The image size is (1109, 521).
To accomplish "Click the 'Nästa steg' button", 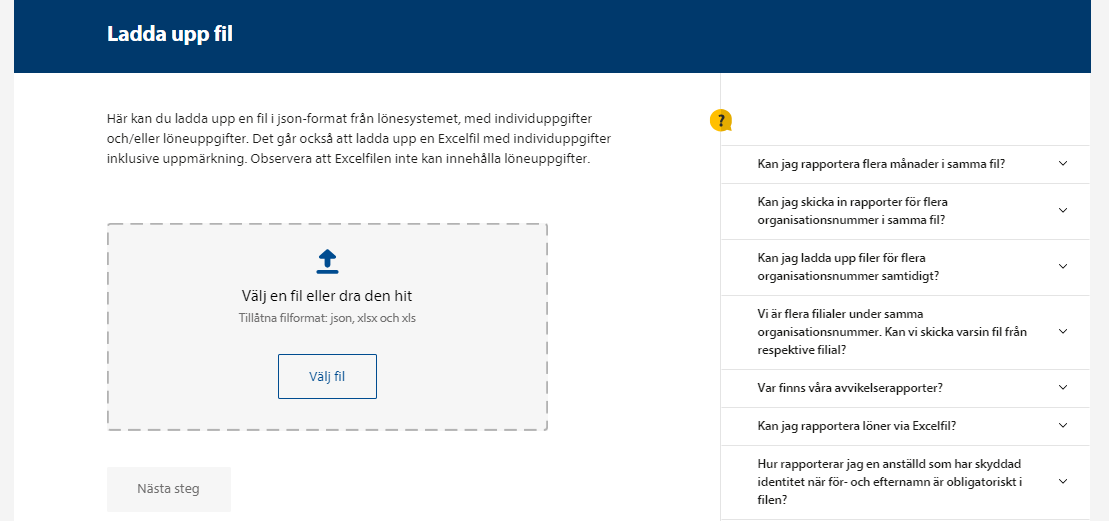I will (168, 489).
